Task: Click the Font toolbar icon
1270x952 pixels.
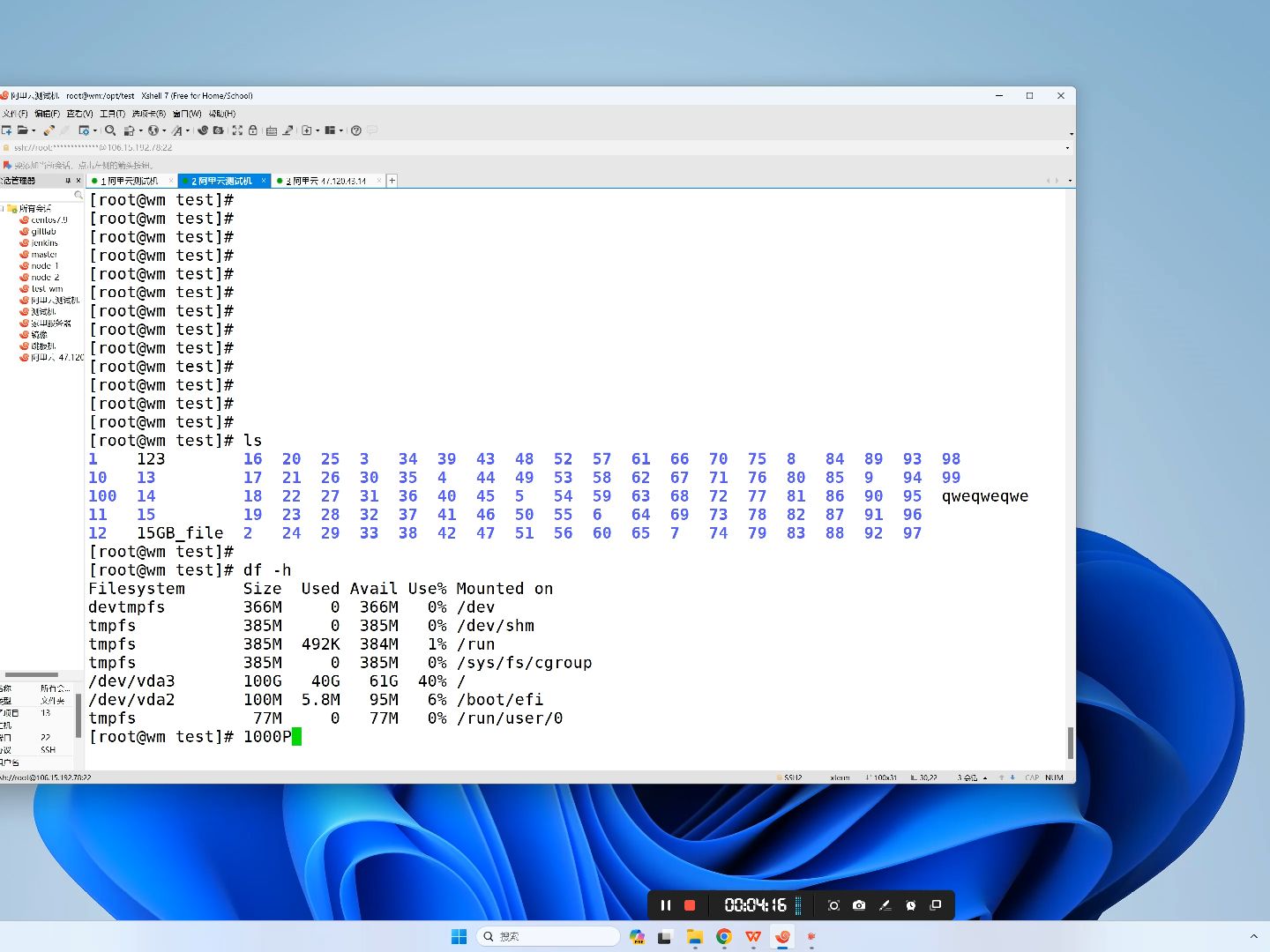Action: [x=177, y=130]
